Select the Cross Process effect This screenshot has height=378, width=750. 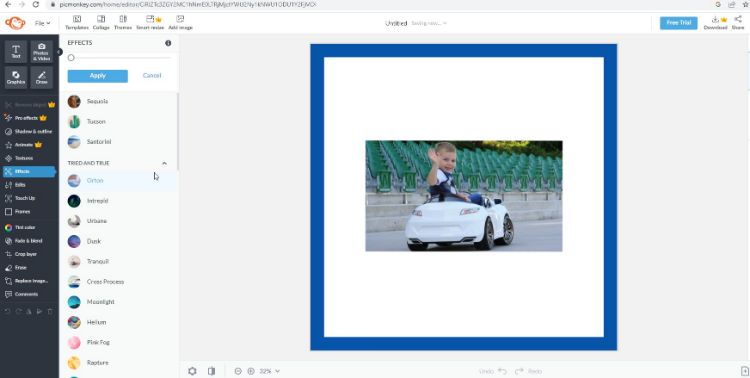coord(119,281)
